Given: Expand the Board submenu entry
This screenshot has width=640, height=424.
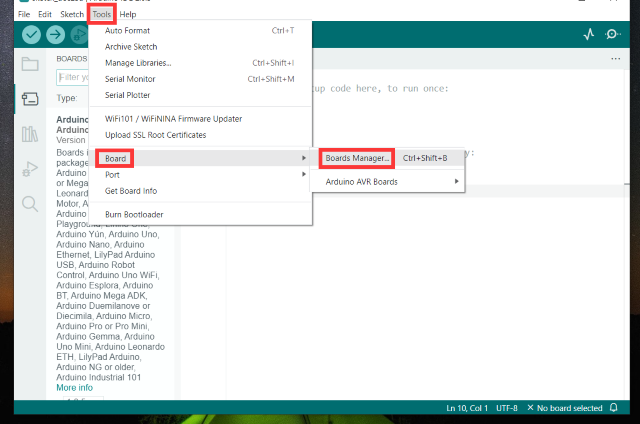Looking at the screenshot, I should 200,158.
